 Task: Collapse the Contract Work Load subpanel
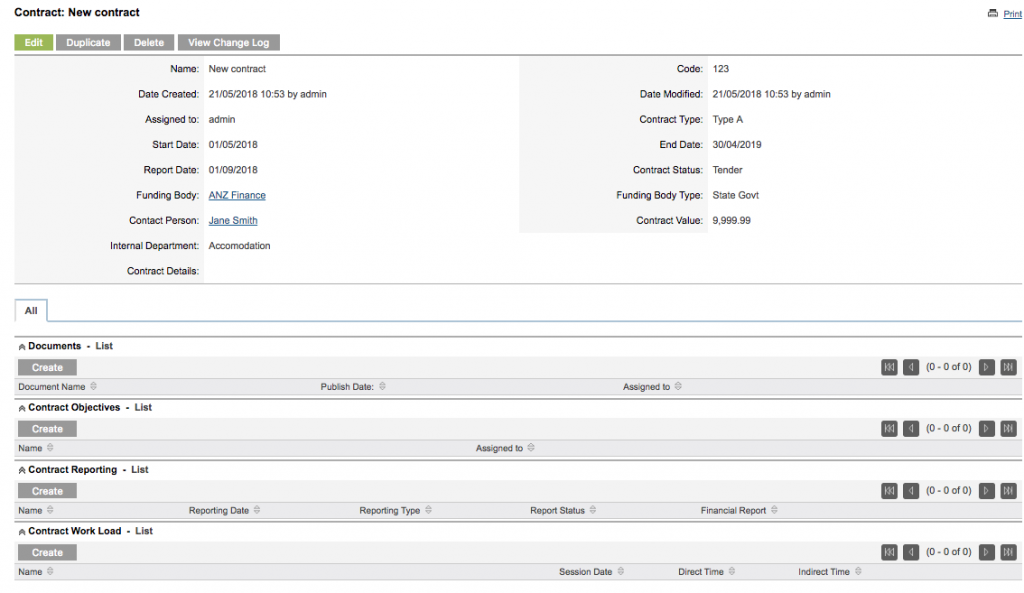tap(22, 532)
